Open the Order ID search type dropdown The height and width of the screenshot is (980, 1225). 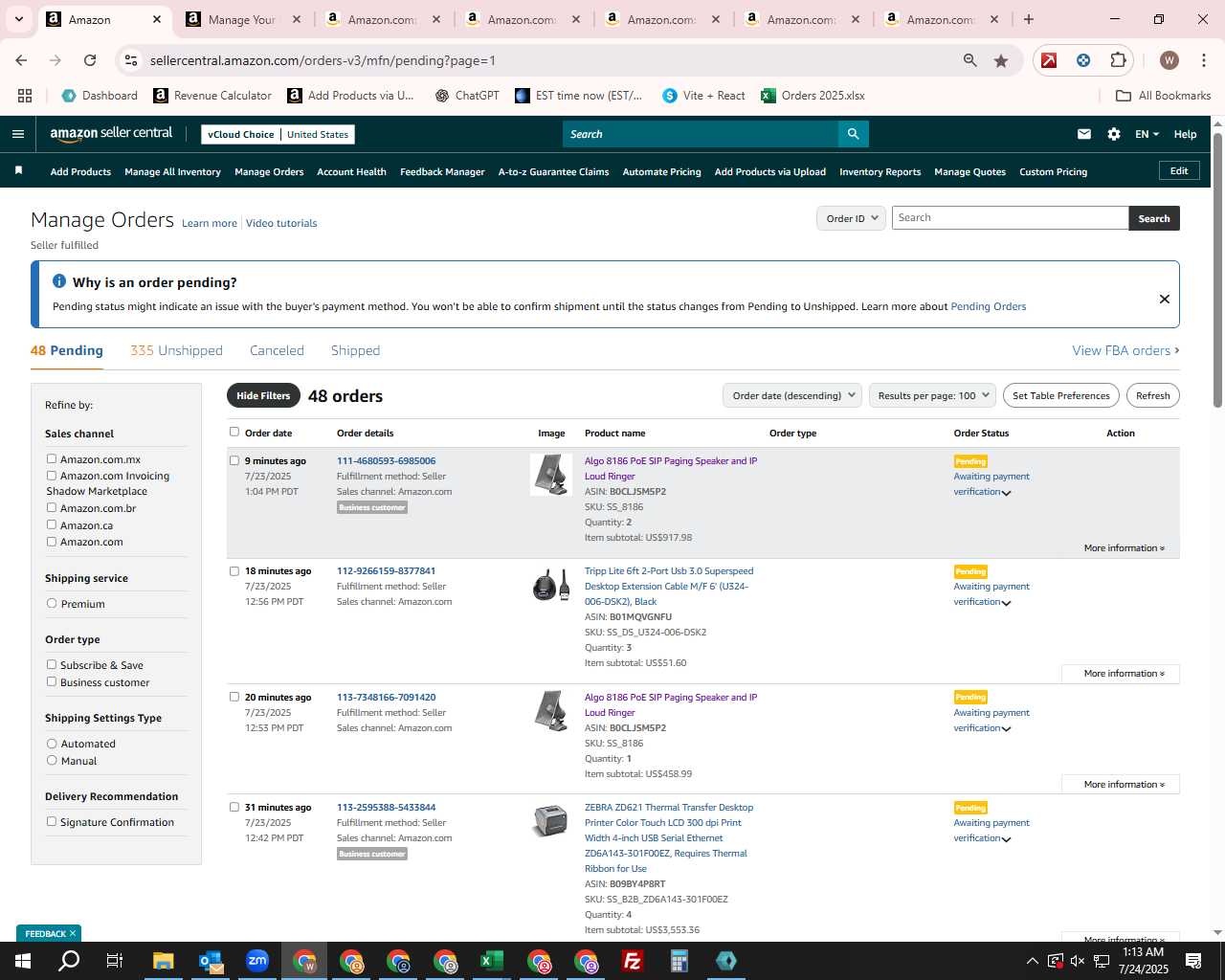(851, 218)
